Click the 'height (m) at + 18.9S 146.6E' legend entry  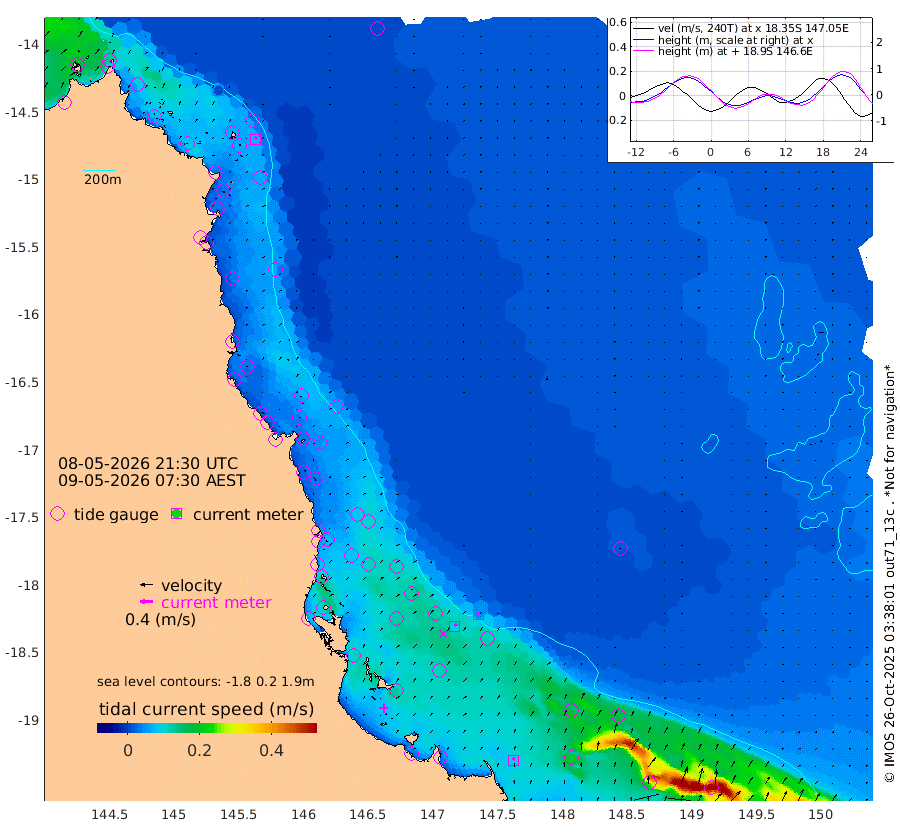(x=735, y=51)
